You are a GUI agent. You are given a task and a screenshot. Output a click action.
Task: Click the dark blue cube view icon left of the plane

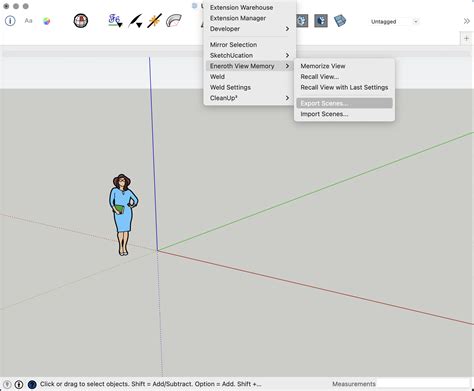tap(321, 21)
